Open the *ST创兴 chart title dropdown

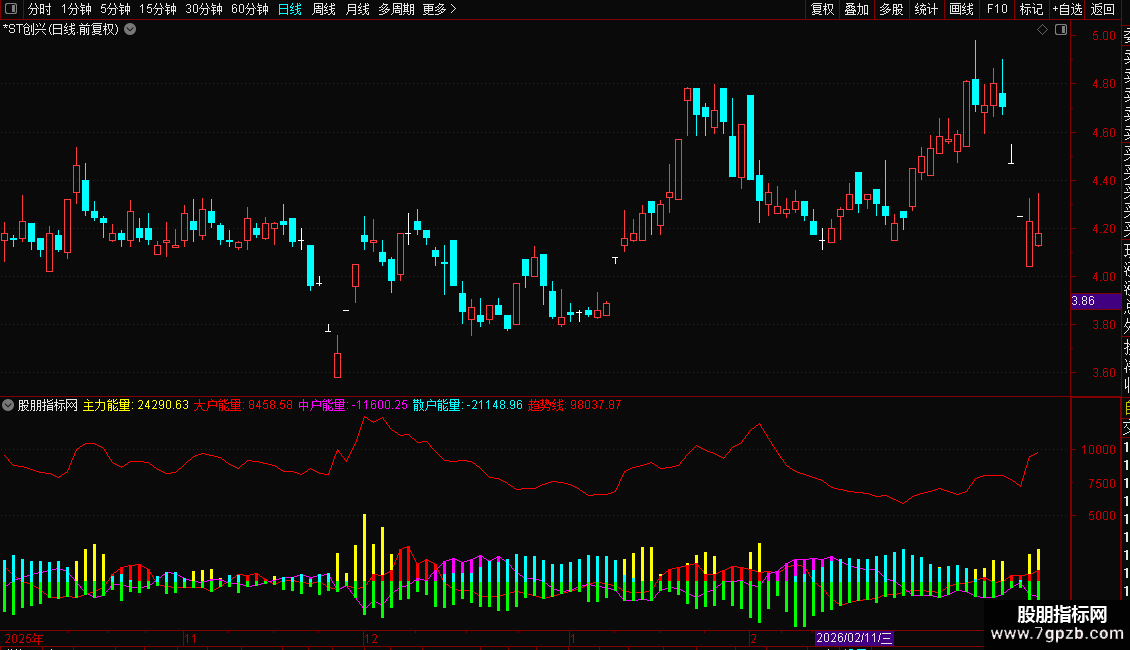click(130, 30)
